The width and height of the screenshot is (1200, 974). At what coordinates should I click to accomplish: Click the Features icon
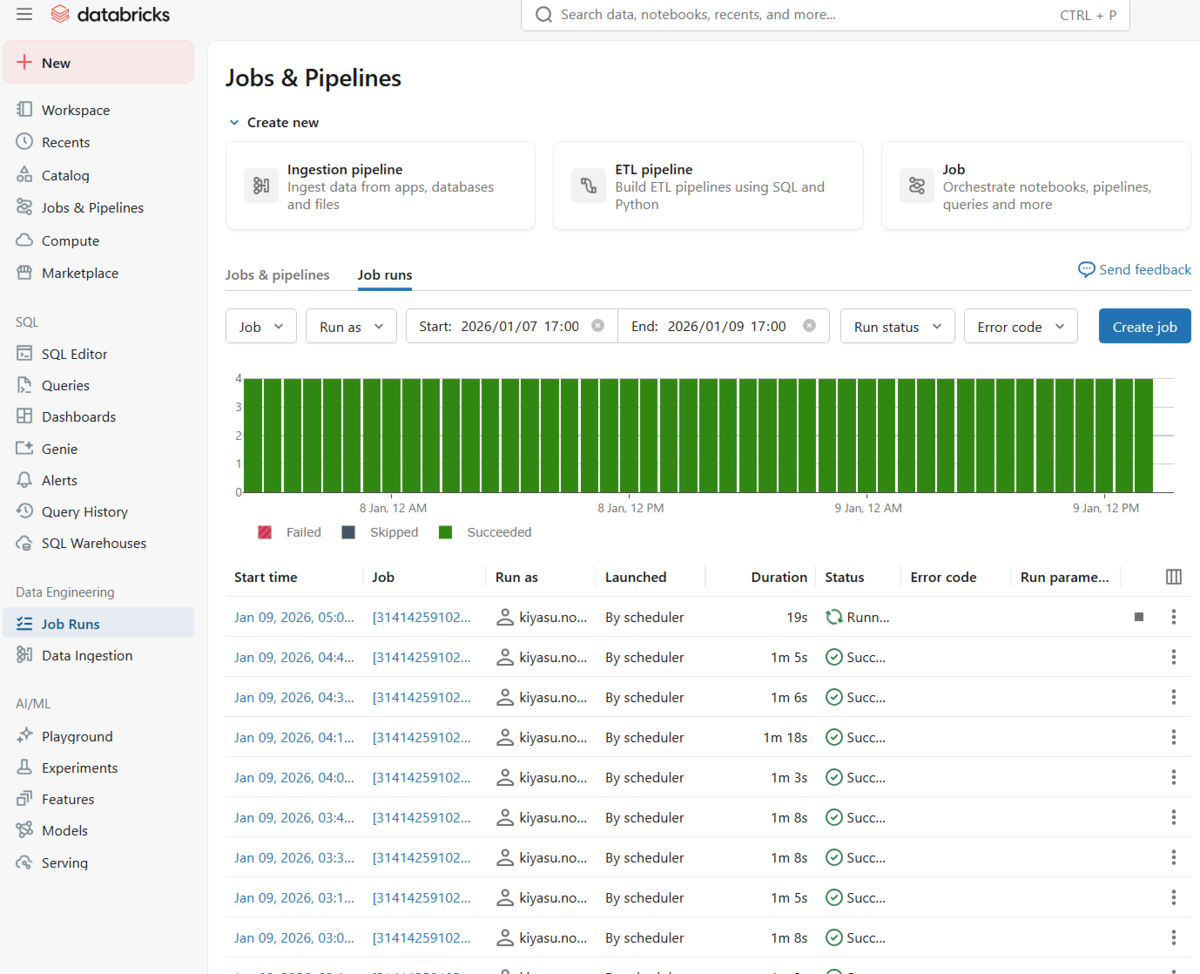point(24,799)
